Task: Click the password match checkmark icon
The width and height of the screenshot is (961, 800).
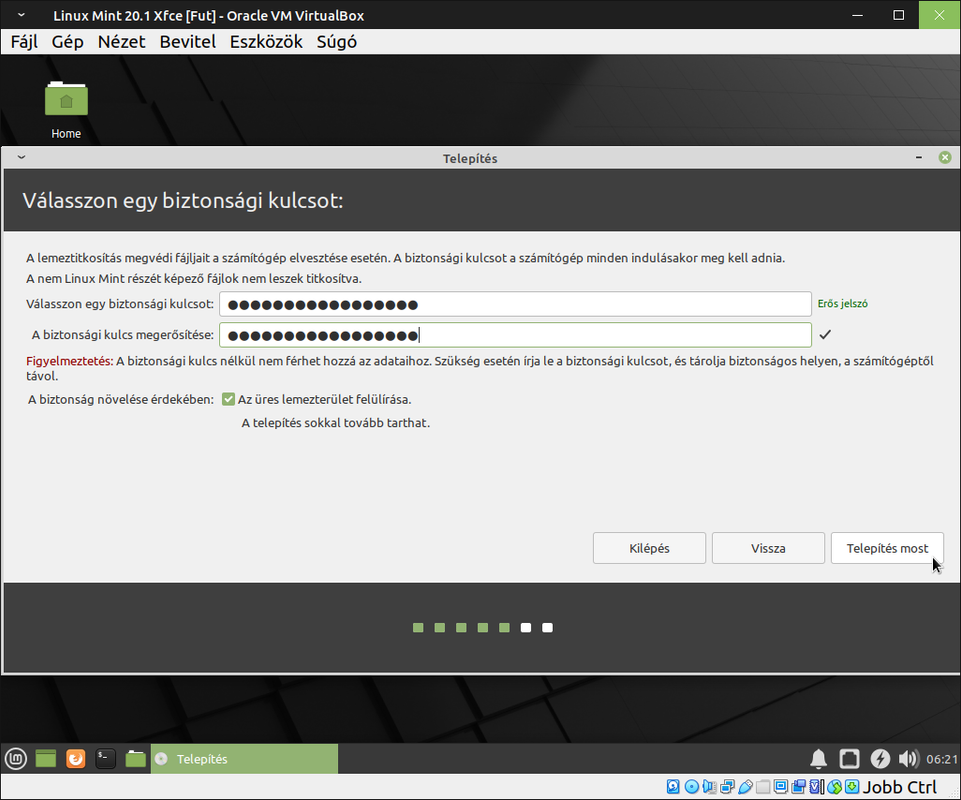Action: tap(826, 334)
